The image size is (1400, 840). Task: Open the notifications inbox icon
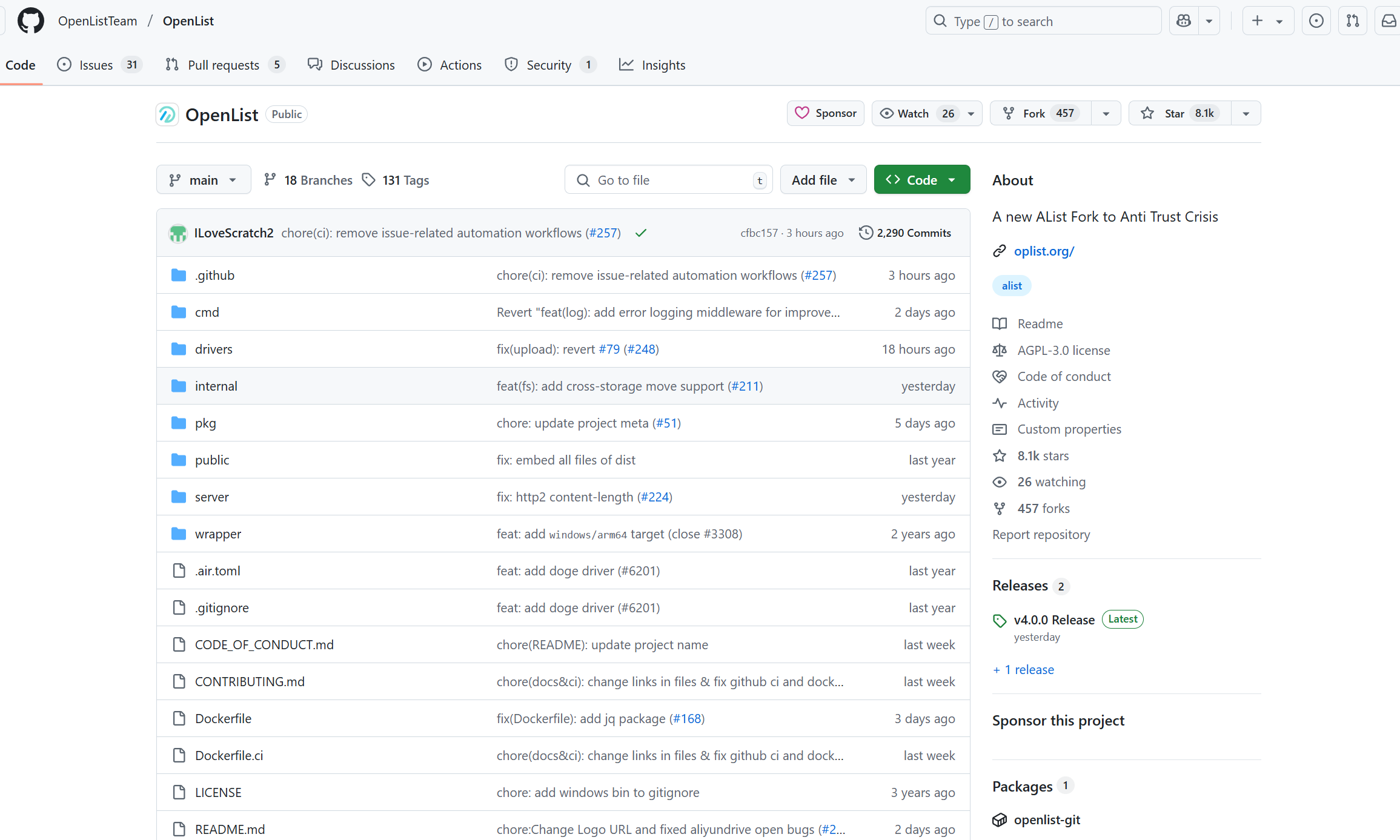1388,21
